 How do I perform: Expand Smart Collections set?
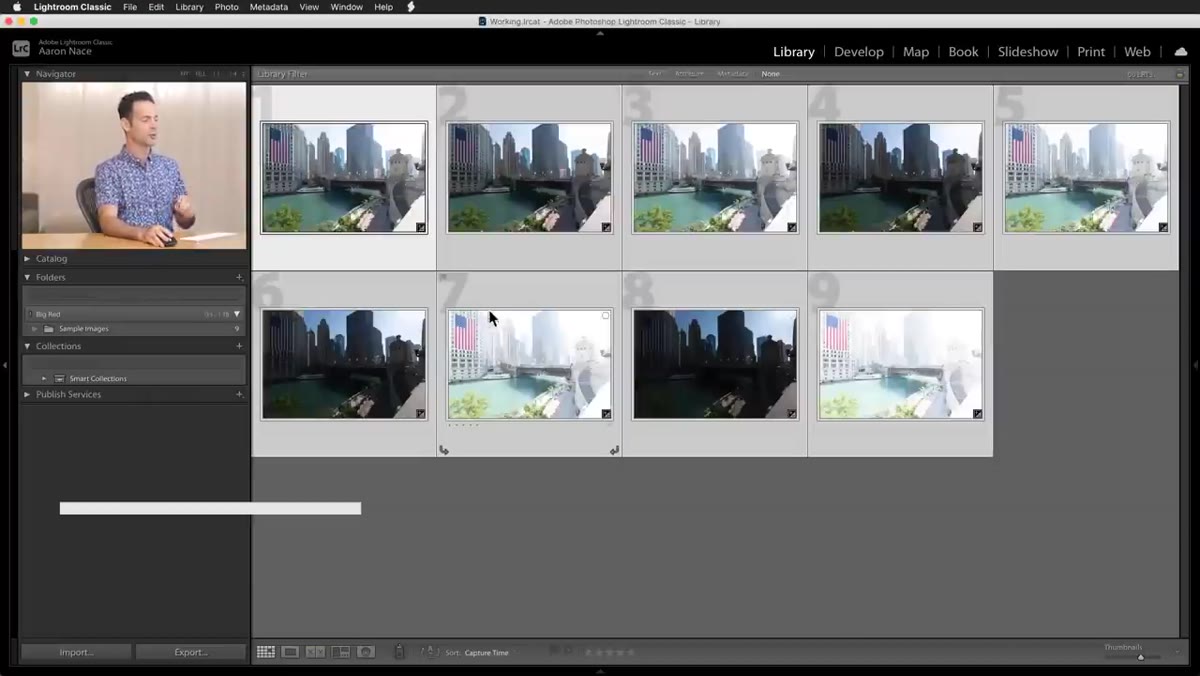click(44, 379)
